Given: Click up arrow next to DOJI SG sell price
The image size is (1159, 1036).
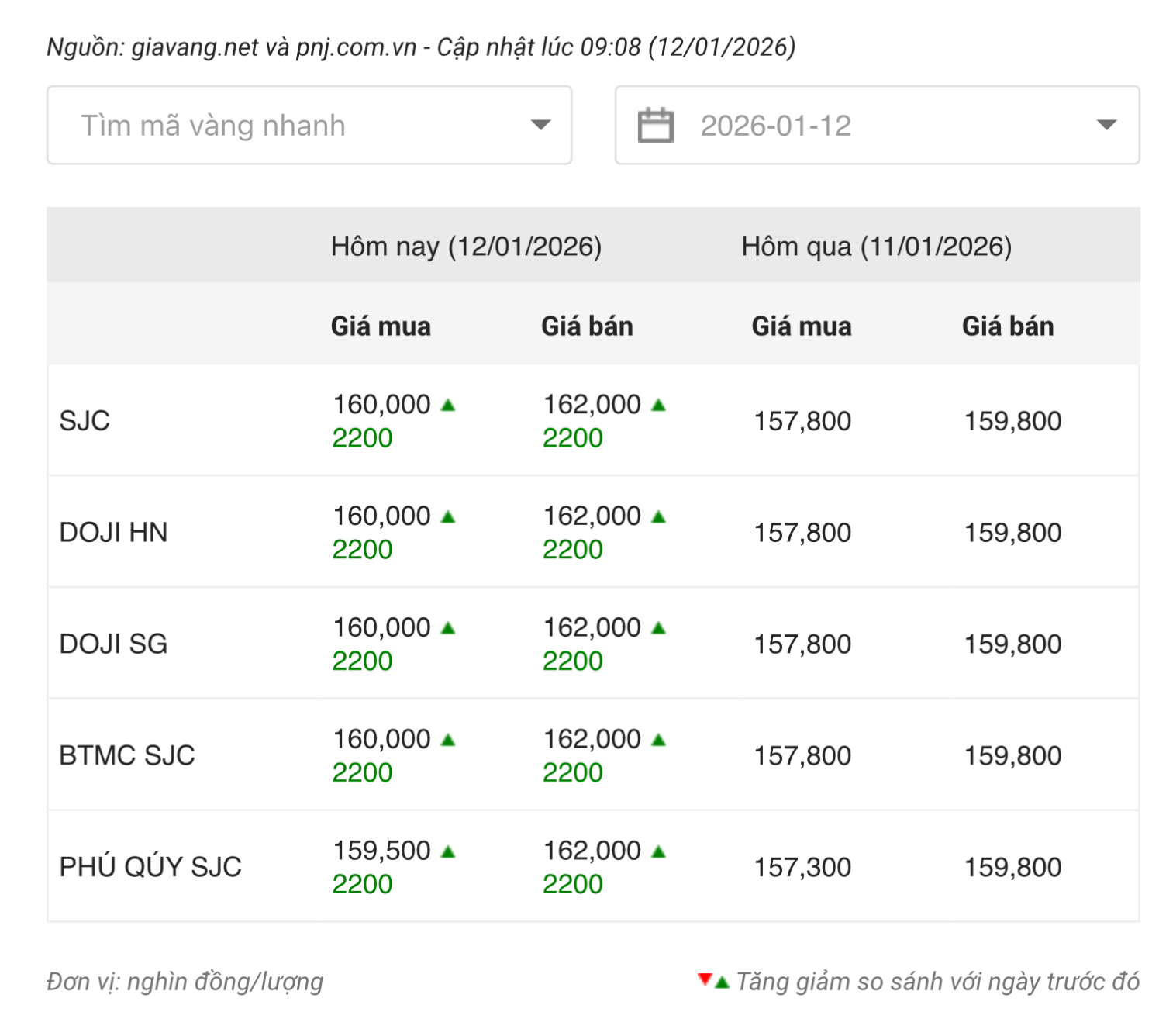Looking at the screenshot, I should pyautogui.click(x=659, y=628).
